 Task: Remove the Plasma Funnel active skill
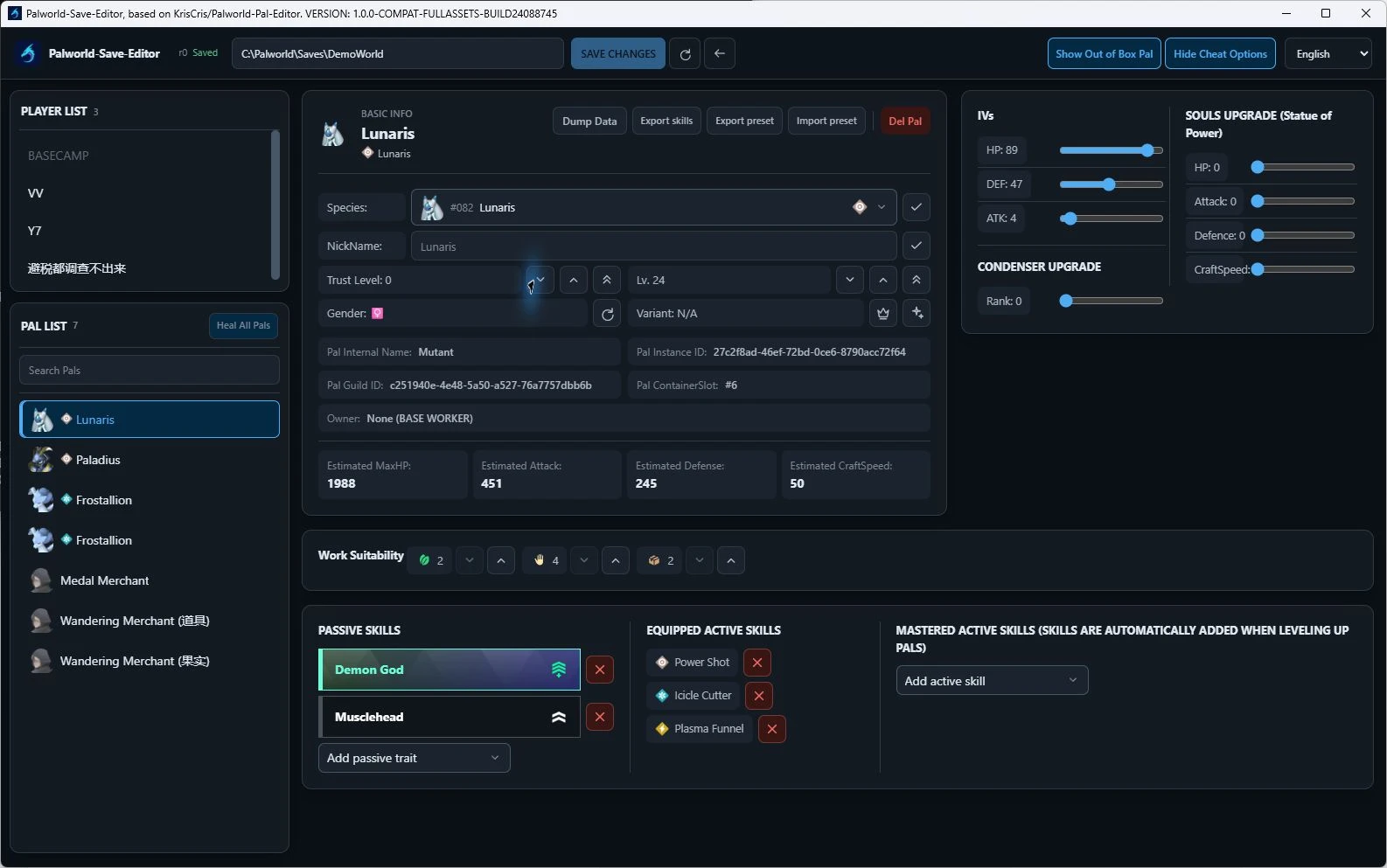point(771,729)
